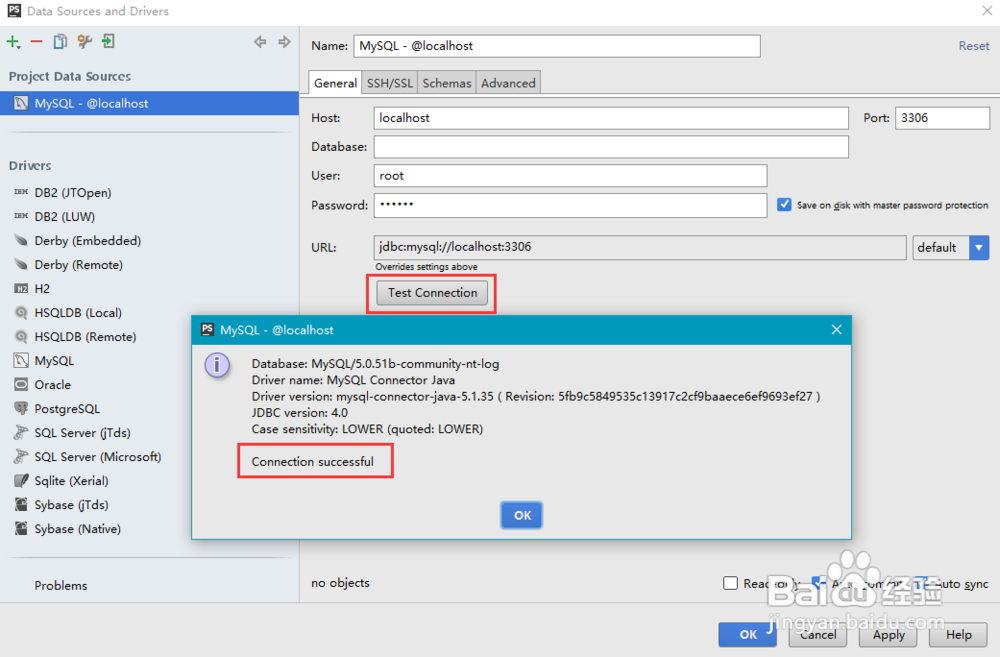Viewport: 1000px width, 657px height.
Task: Toggle Auto sync option
Action: pos(923,583)
